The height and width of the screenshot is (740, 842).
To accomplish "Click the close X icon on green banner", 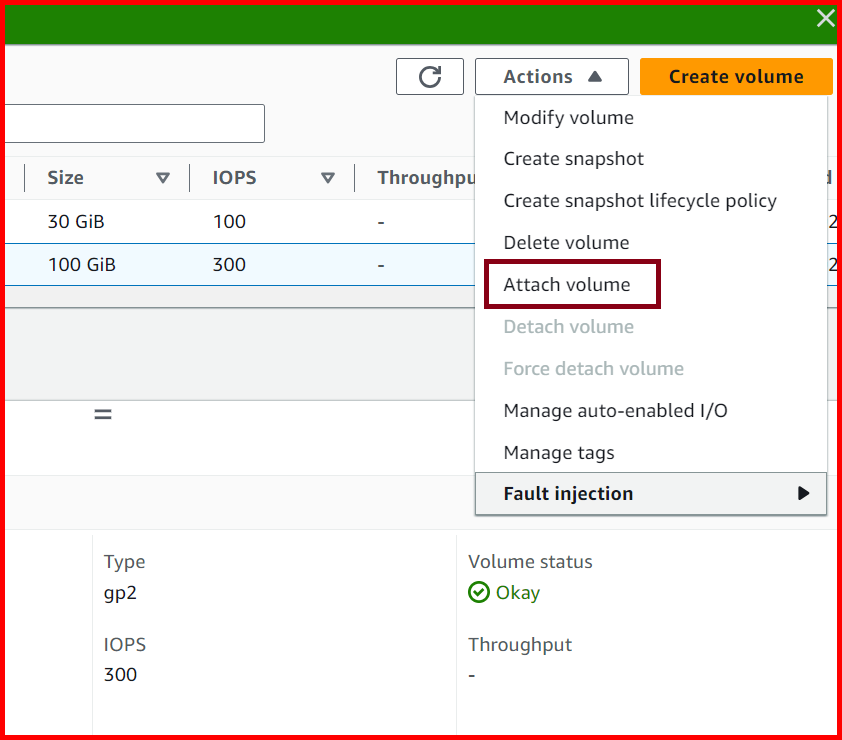I will (825, 18).
